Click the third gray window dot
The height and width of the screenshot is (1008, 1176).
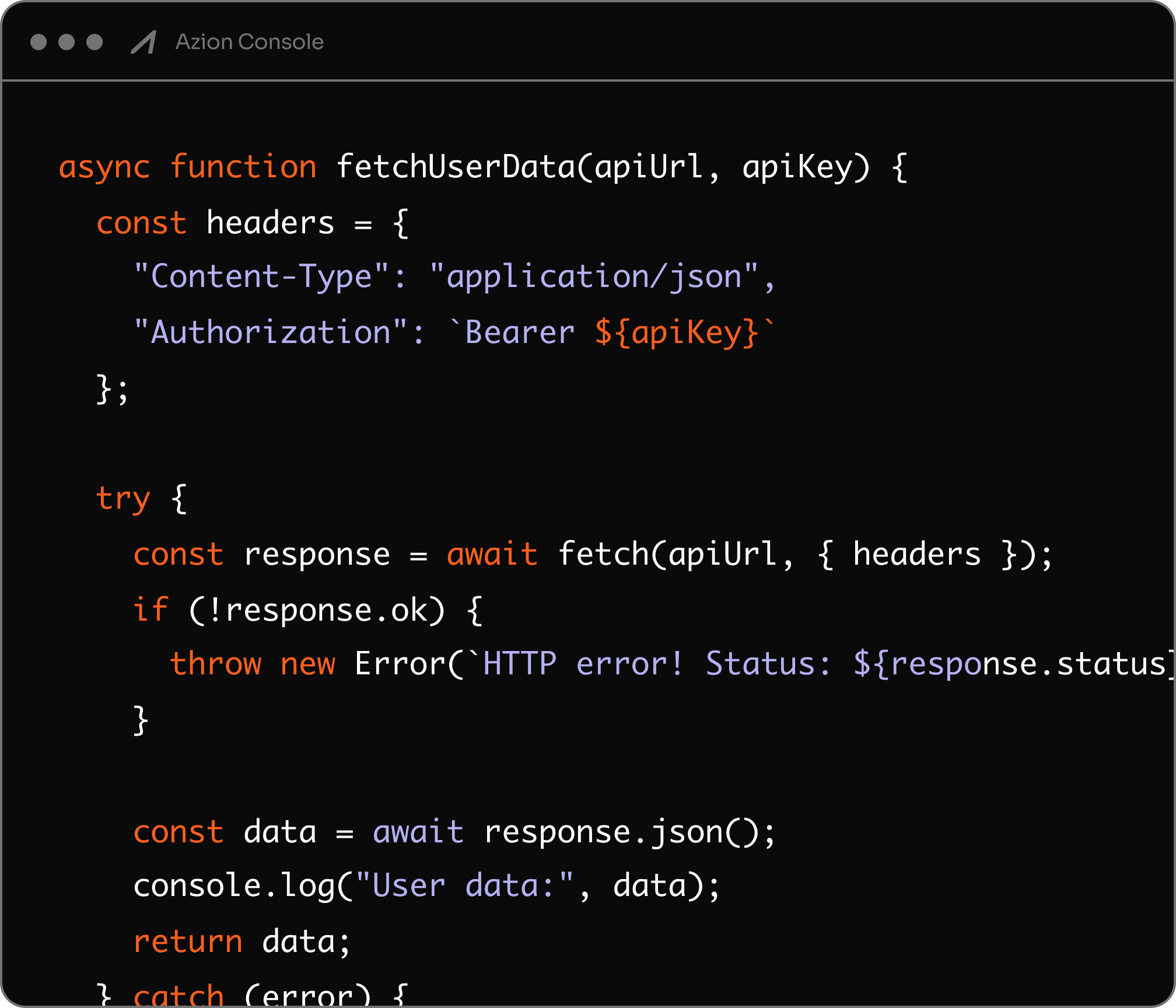94,42
